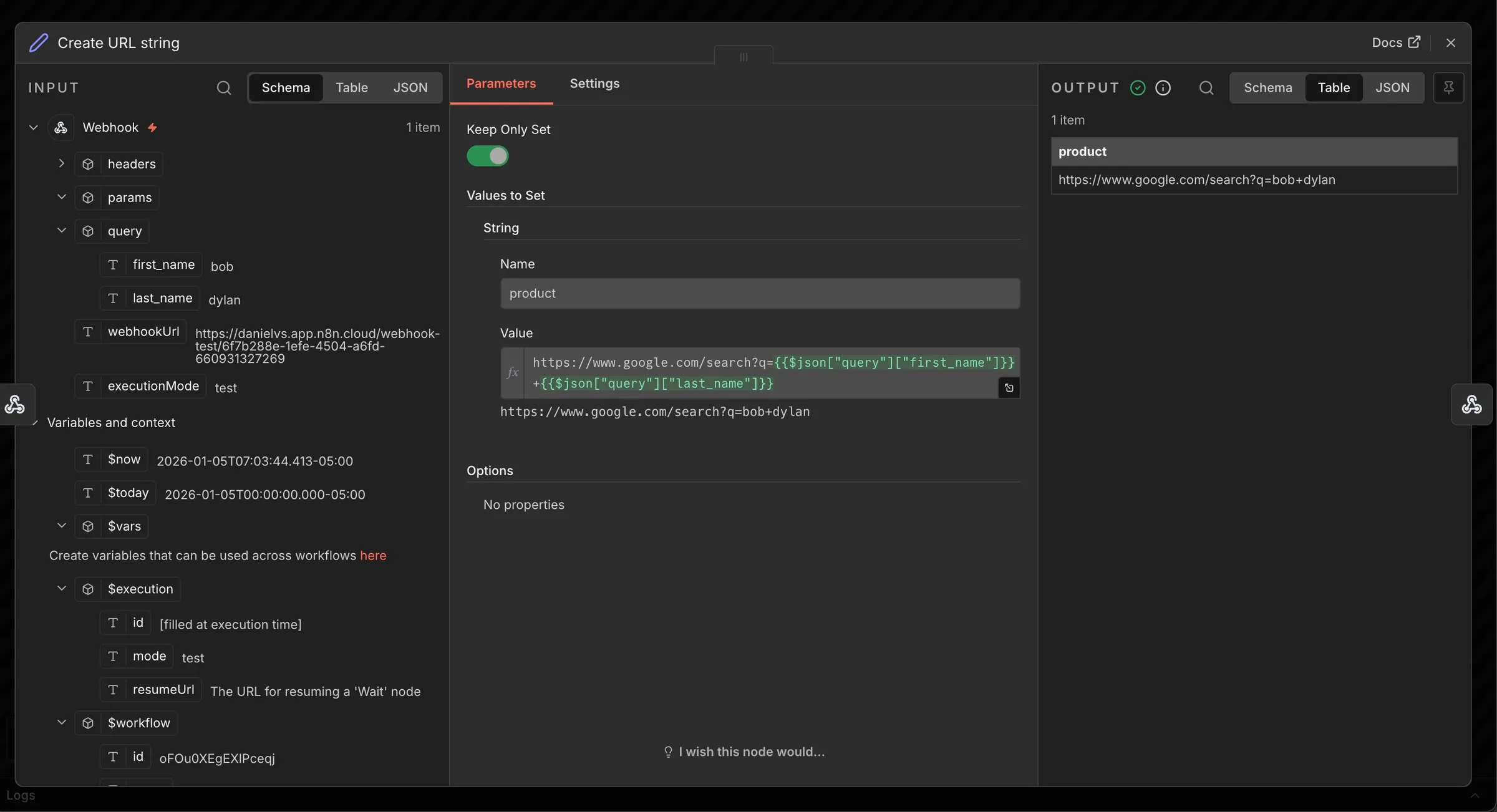
Task: Click the string type icon for webhookUrl
Action: pyautogui.click(x=88, y=332)
